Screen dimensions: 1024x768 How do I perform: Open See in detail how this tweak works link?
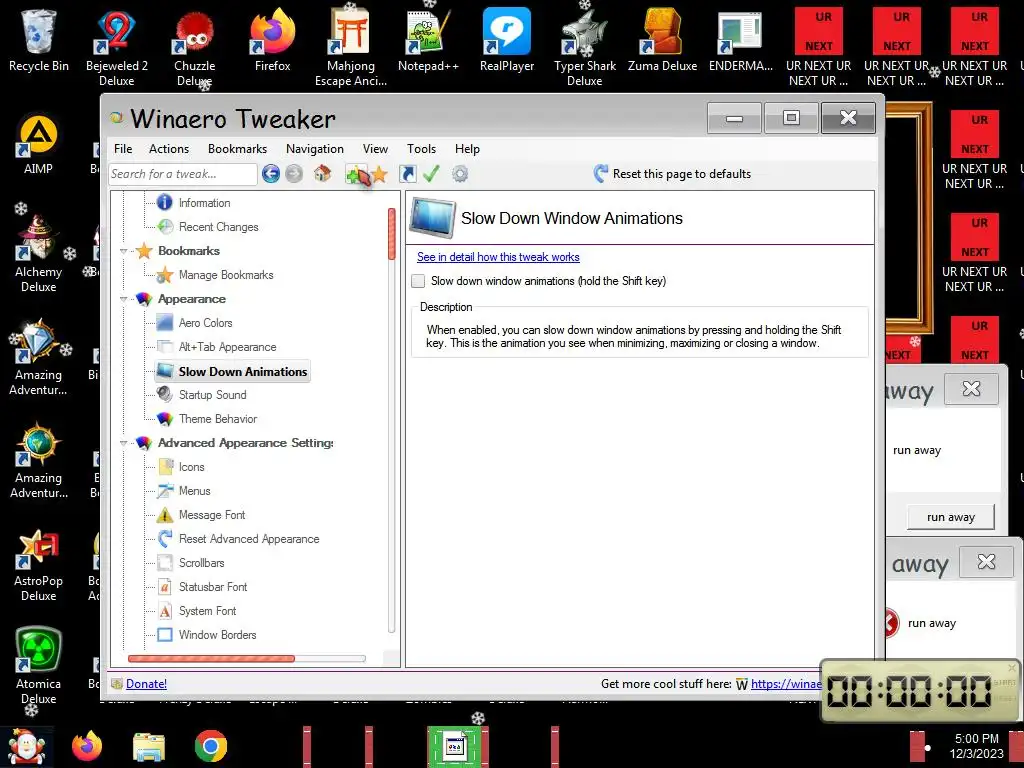click(498, 257)
